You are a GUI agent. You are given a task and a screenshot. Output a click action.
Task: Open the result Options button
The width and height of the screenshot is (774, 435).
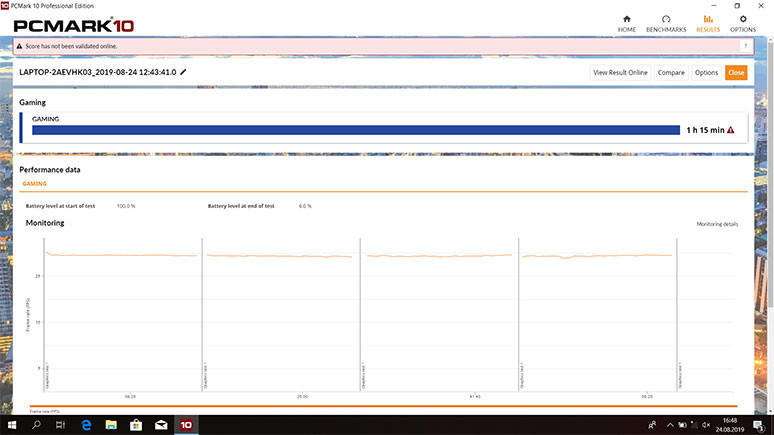click(706, 73)
